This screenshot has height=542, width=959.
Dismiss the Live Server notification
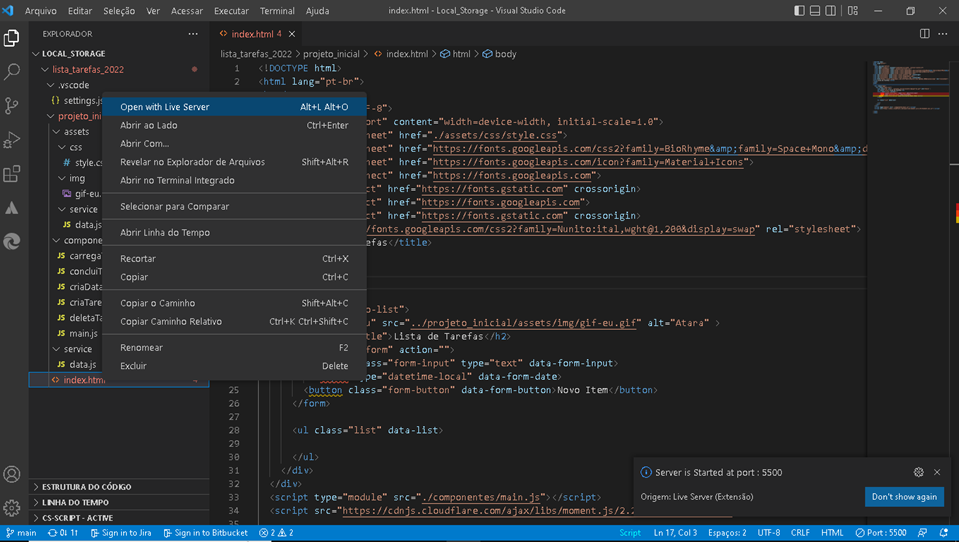click(937, 472)
